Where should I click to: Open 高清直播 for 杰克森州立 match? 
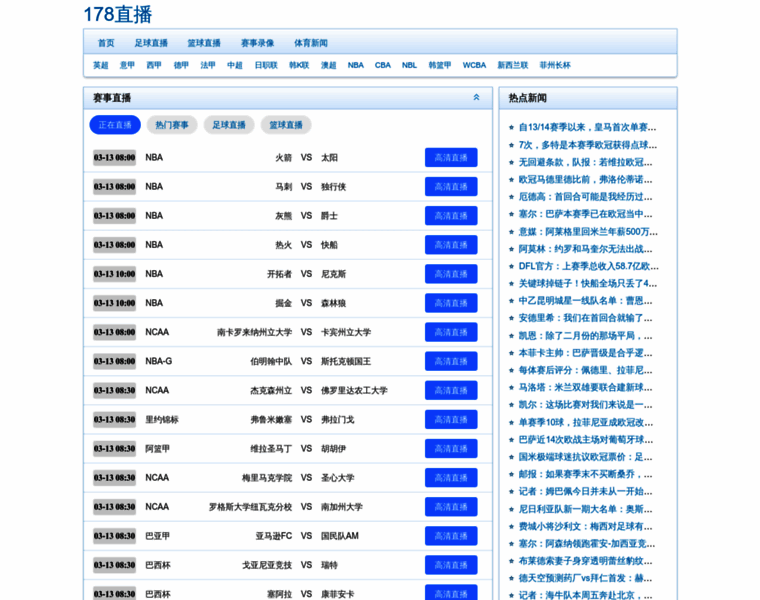451,390
